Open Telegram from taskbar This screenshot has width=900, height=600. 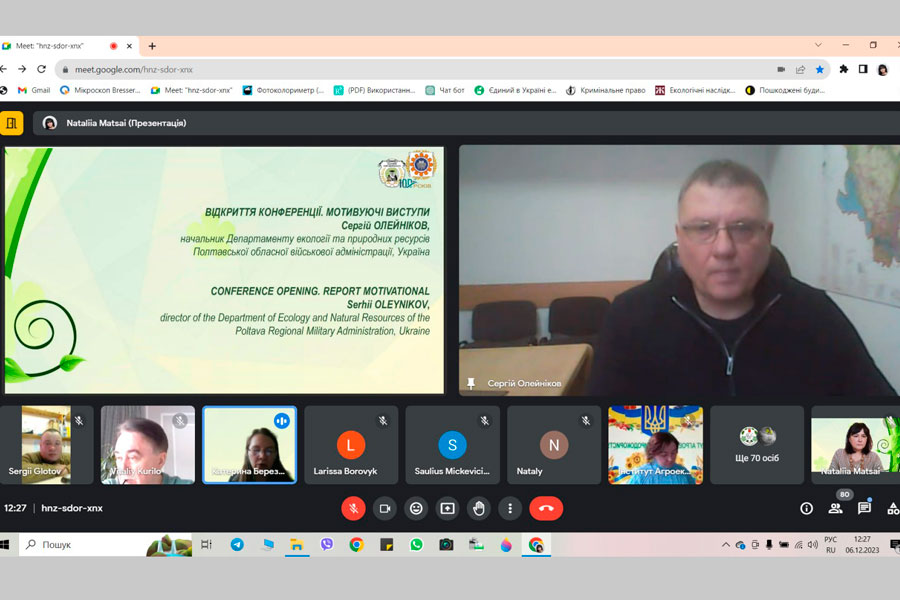click(236, 544)
